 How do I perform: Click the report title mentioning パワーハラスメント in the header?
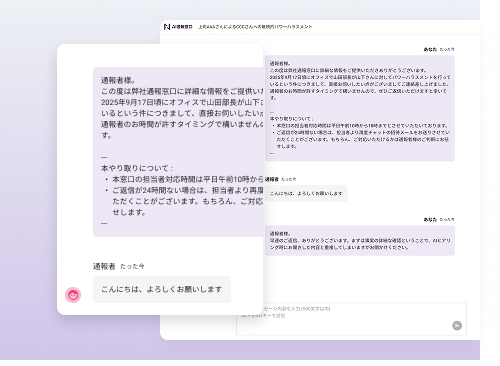(255, 27)
